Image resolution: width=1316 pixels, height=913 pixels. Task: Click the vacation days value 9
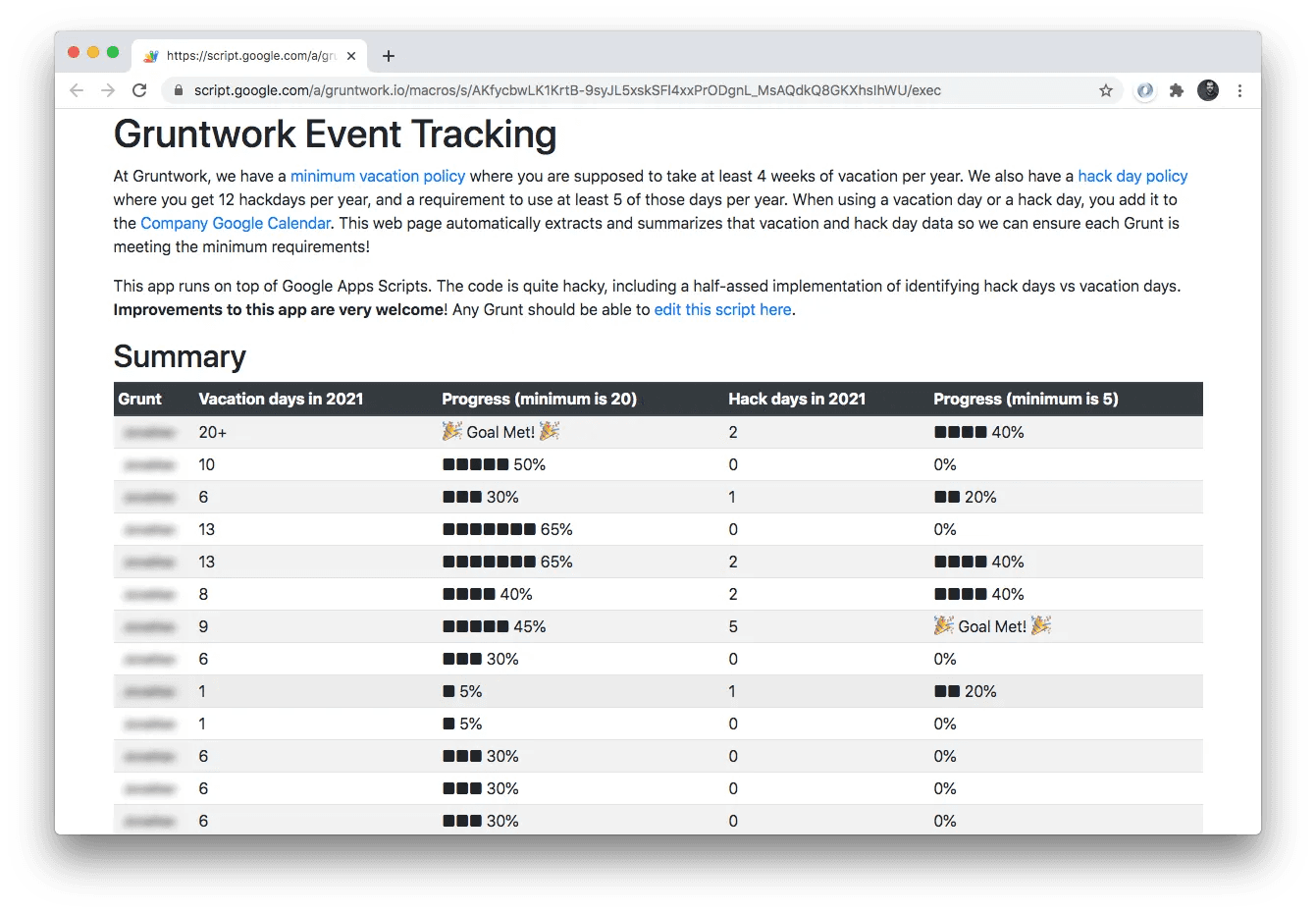coord(203,626)
